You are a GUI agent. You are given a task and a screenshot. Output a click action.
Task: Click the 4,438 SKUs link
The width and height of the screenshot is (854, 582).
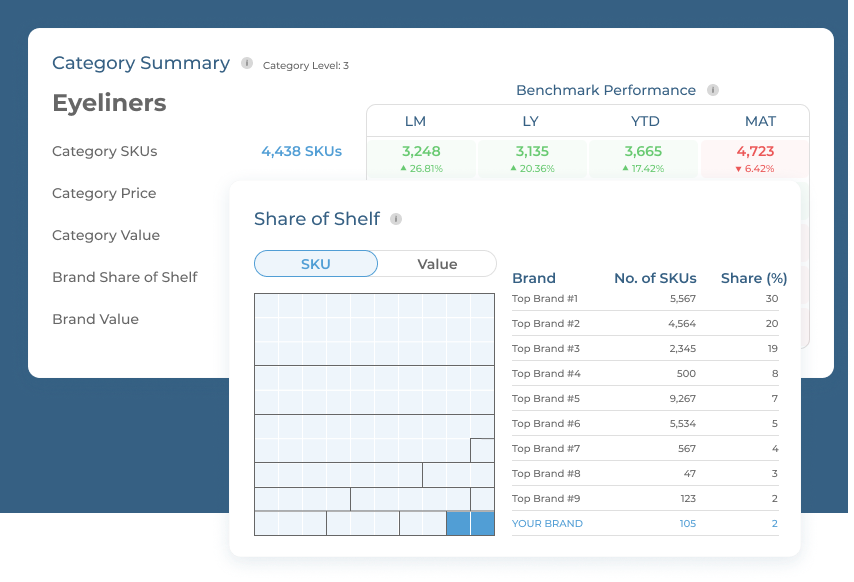pyautogui.click(x=301, y=151)
